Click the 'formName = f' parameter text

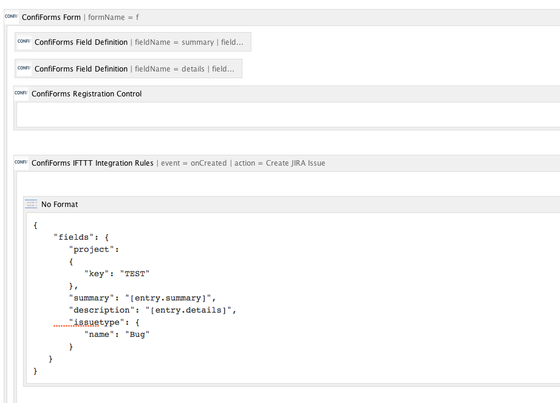[x=113, y=17]
